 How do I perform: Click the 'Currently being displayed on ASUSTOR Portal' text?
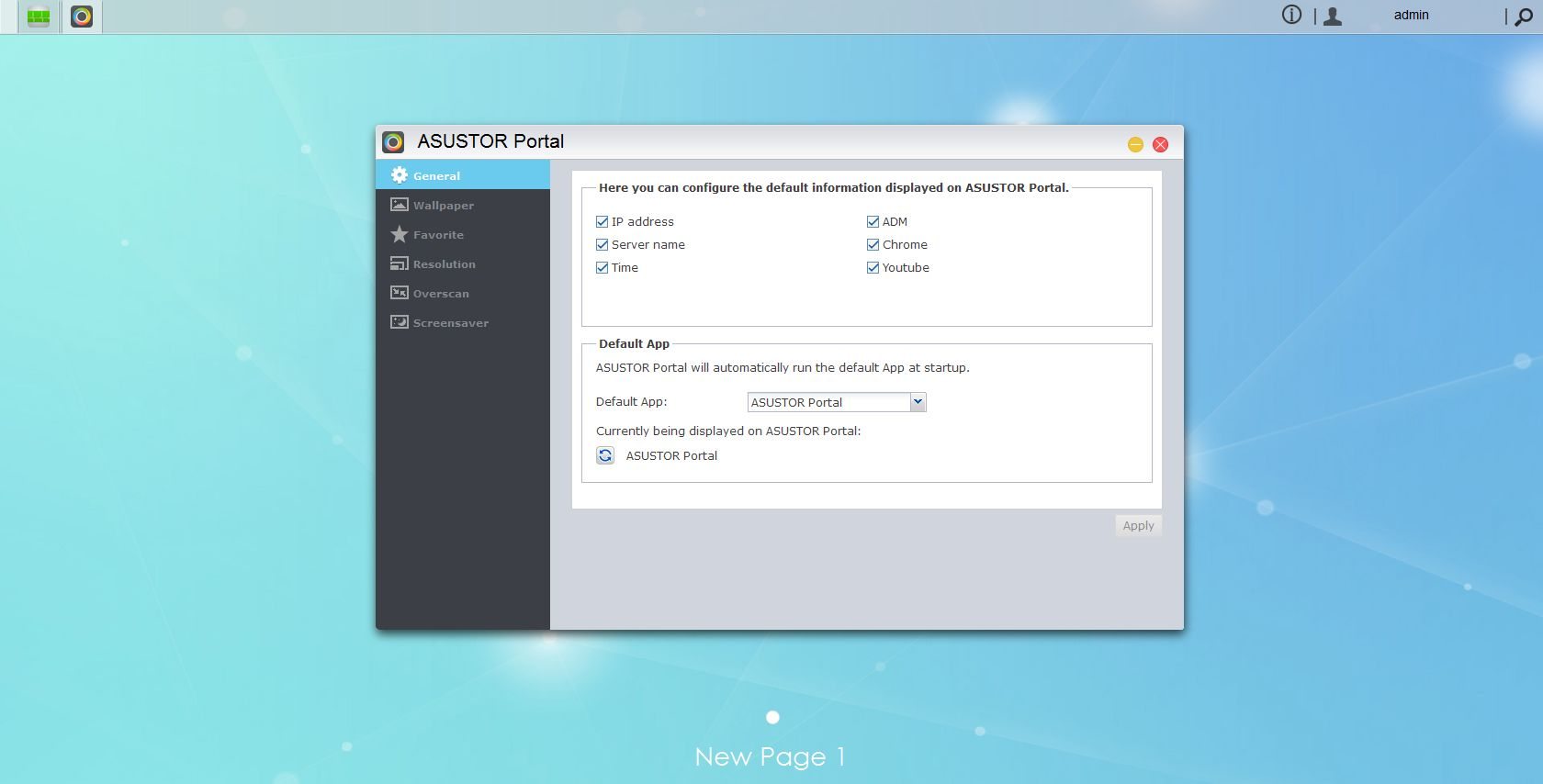728,431
